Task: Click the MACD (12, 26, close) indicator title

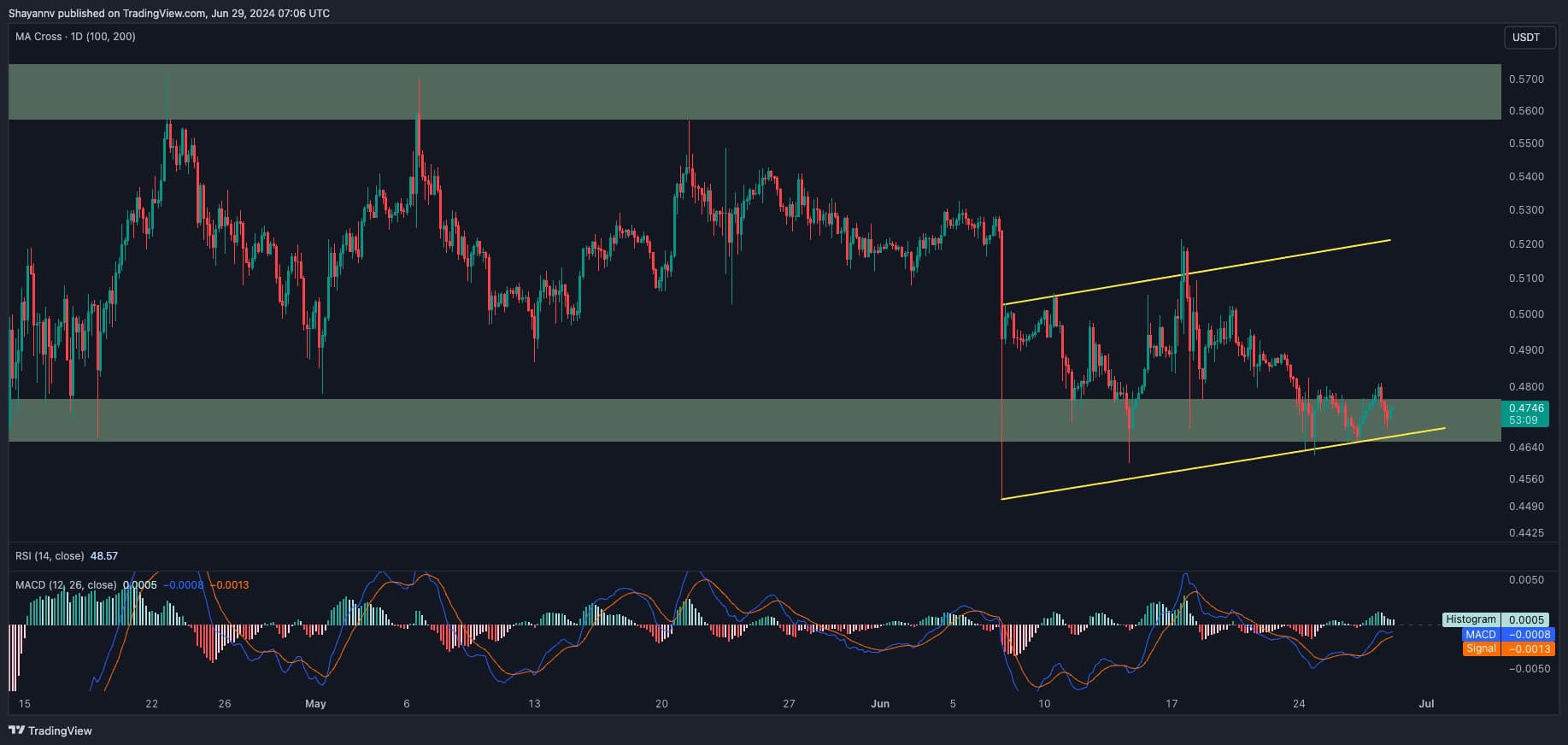Action: click(66, 585)
